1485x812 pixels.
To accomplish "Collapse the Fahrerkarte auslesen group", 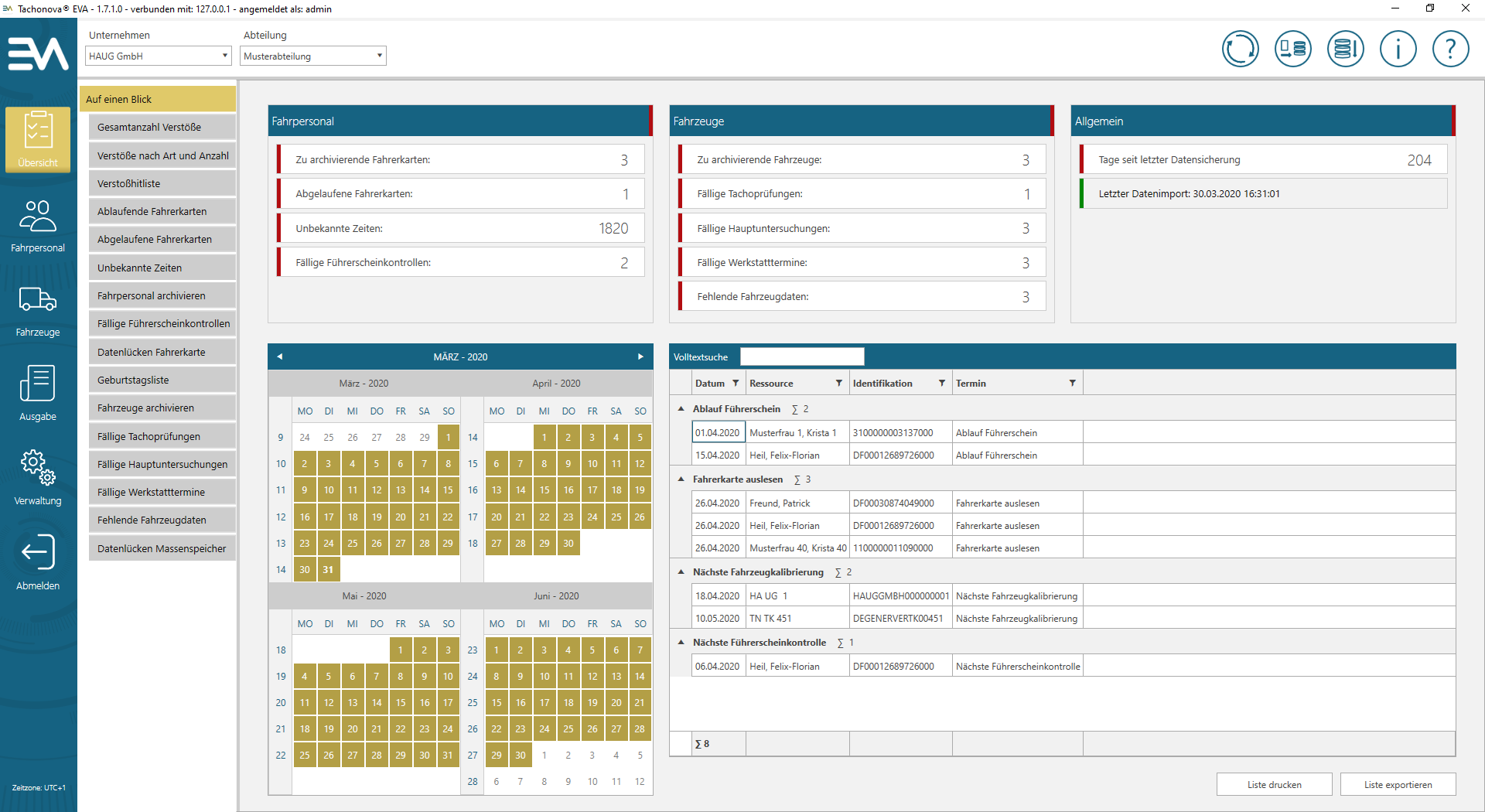I will [681, 479].
